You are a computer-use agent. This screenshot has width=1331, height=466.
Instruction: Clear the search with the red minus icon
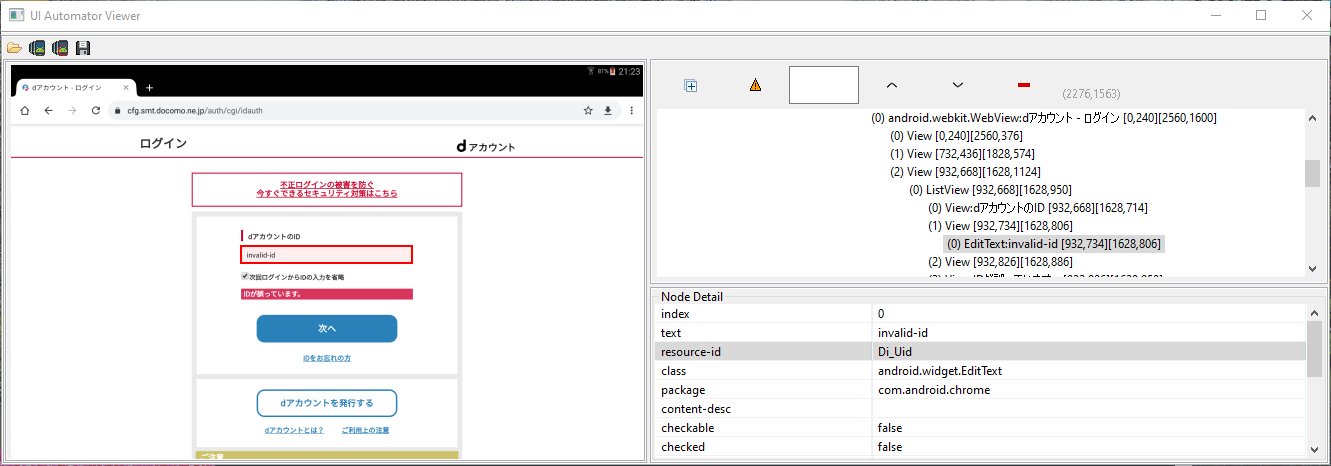pos(1023,86)
